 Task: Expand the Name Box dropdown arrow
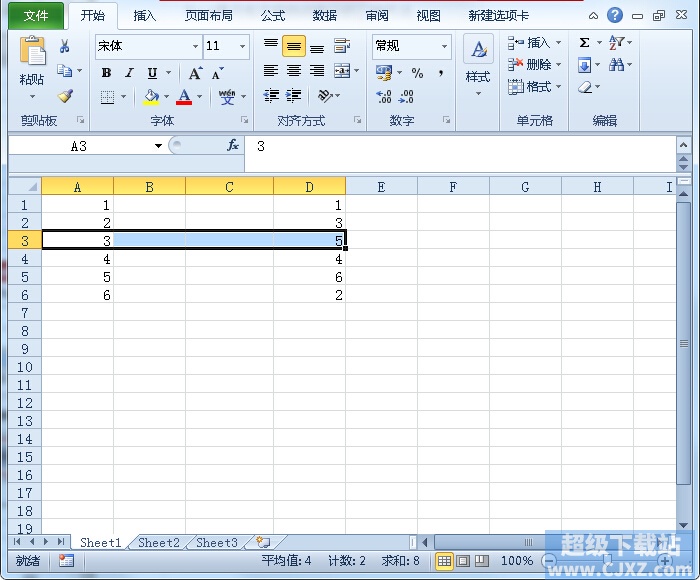158,146
